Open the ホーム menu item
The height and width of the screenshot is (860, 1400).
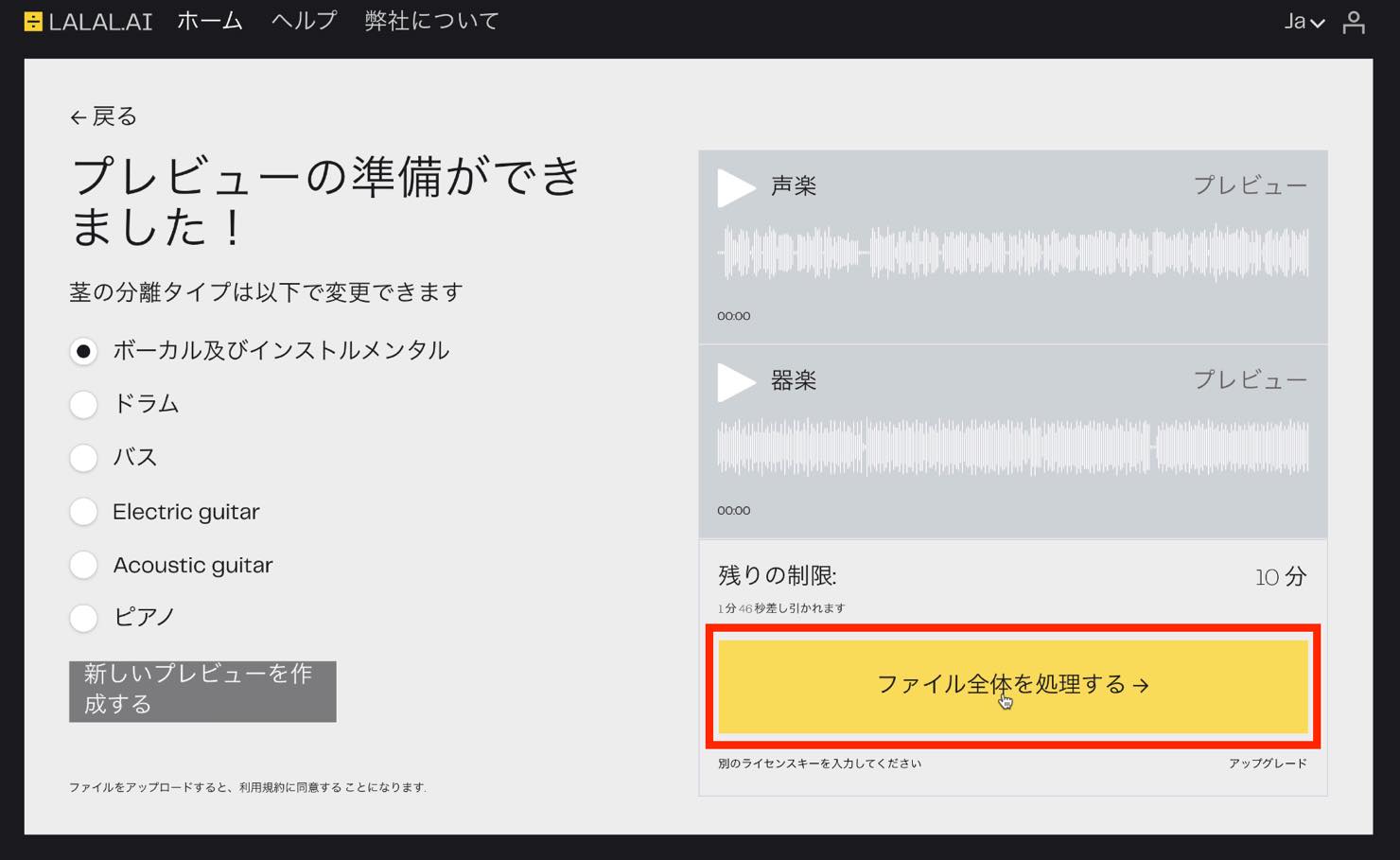210,21
